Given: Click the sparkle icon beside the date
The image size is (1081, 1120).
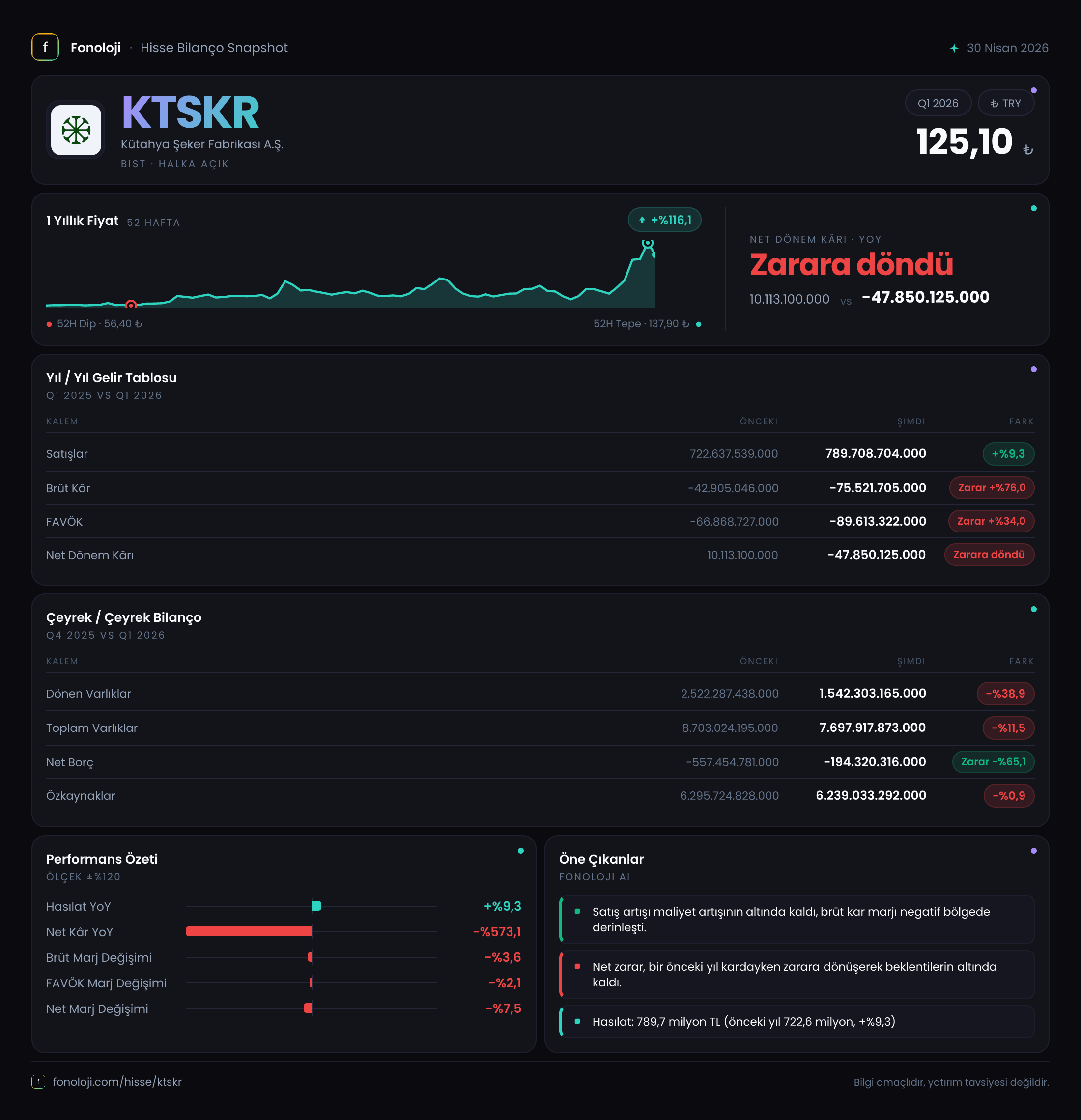Looking at the screenshot, I should coord(954,48).
